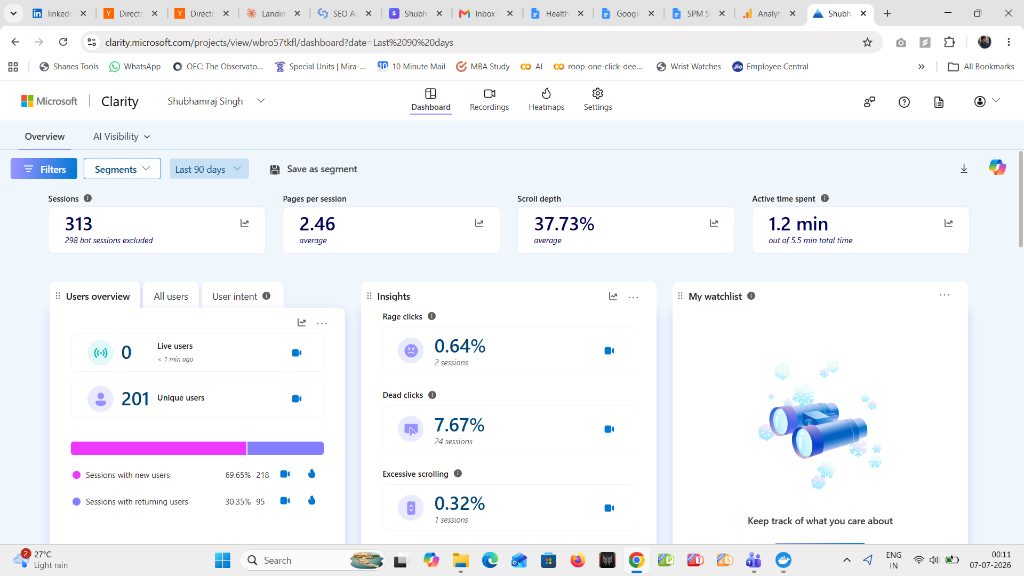Open the share/team members icon

(869, 102)
